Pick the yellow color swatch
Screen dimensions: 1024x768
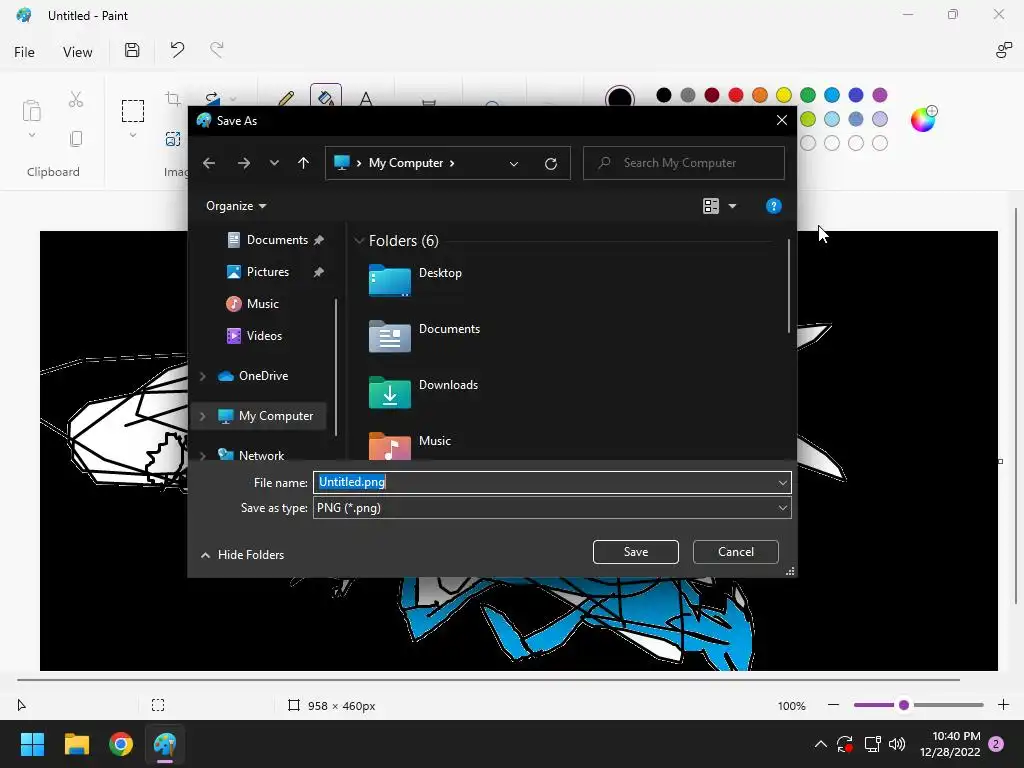tap(784, 95)
